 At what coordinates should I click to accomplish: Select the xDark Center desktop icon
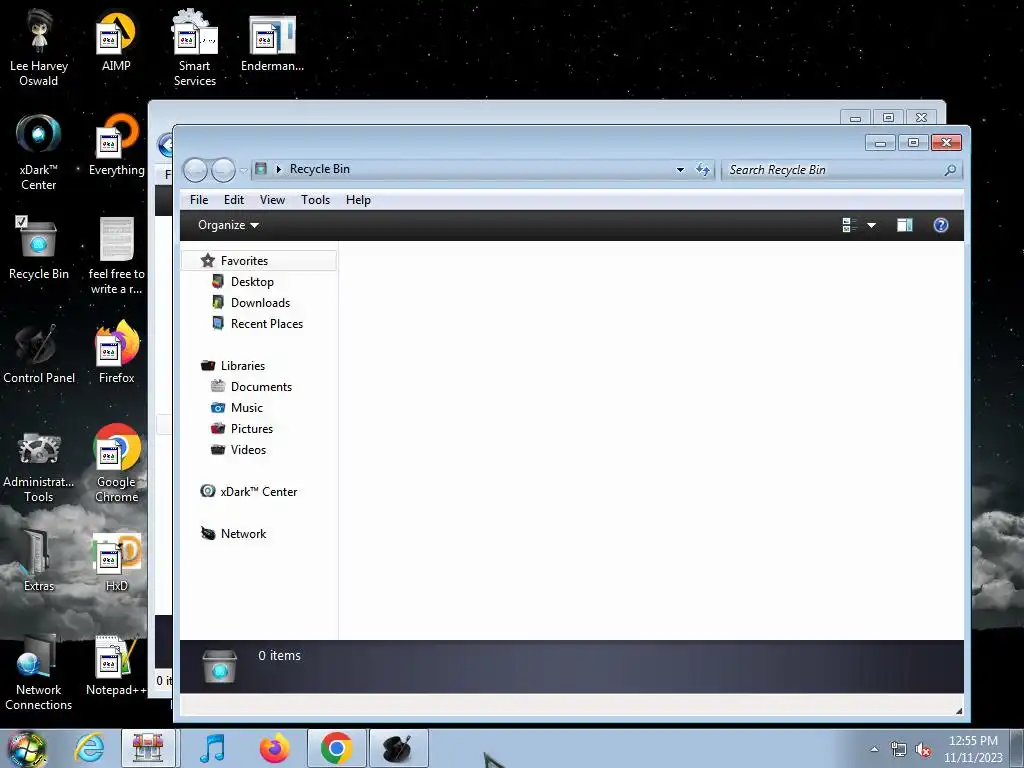(x=39, y=152)
